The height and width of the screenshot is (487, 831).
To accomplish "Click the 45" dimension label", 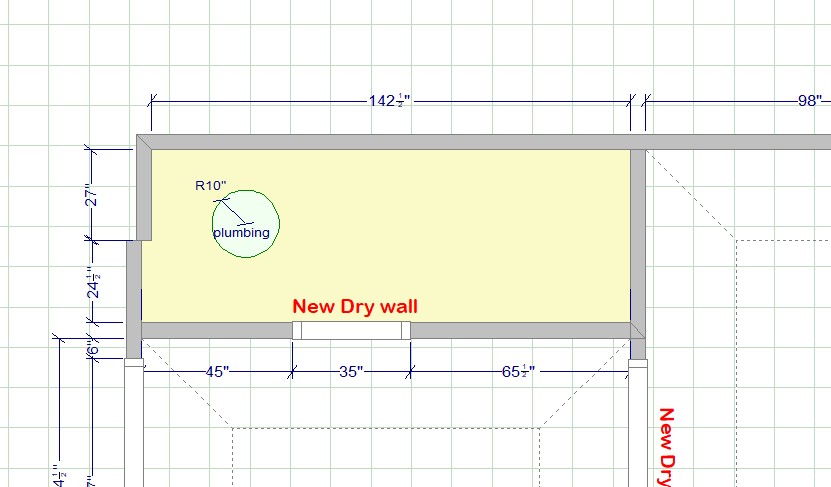I will (215, 371).
